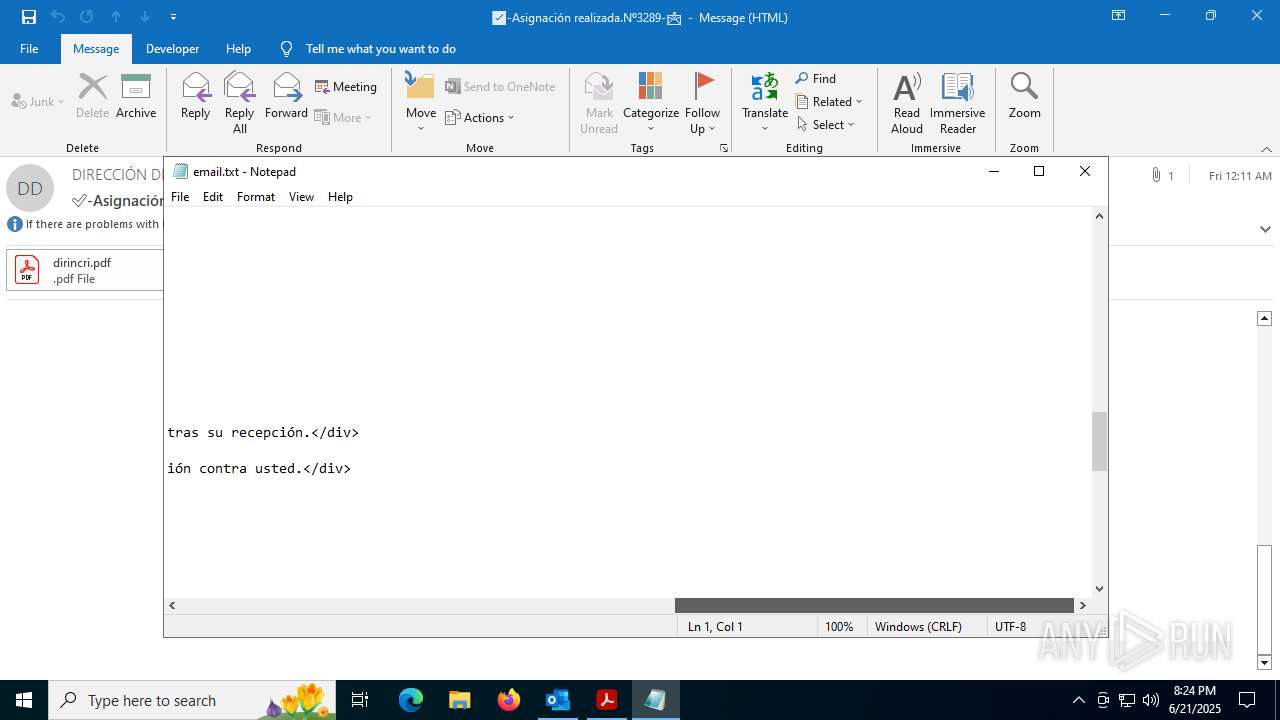This screenshot has width=1280, height=720.
Task: Click the Notepad horizontal scrollbar thumb
Action: click(x=874, y=605)
